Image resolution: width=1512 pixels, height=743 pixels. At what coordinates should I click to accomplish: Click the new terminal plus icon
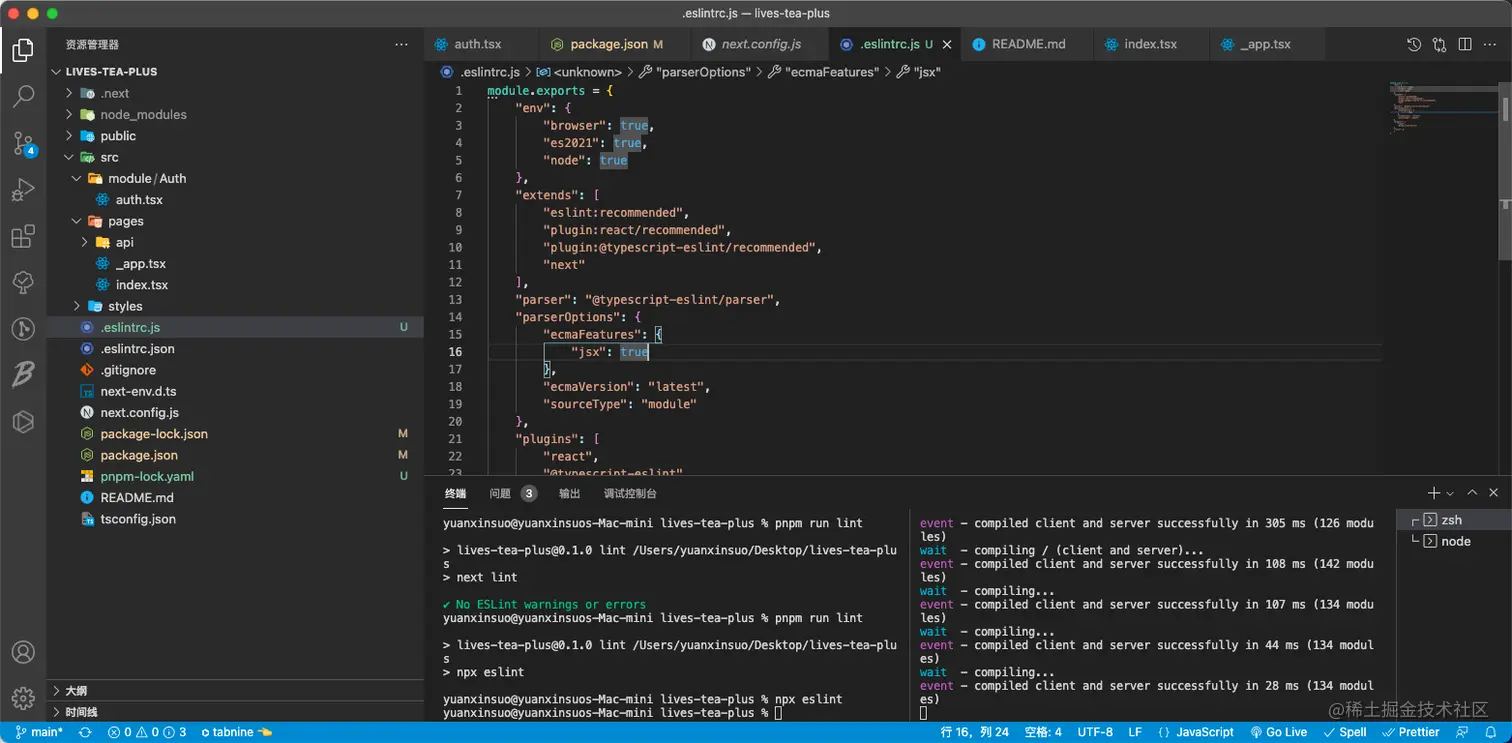click(1433, 493)
